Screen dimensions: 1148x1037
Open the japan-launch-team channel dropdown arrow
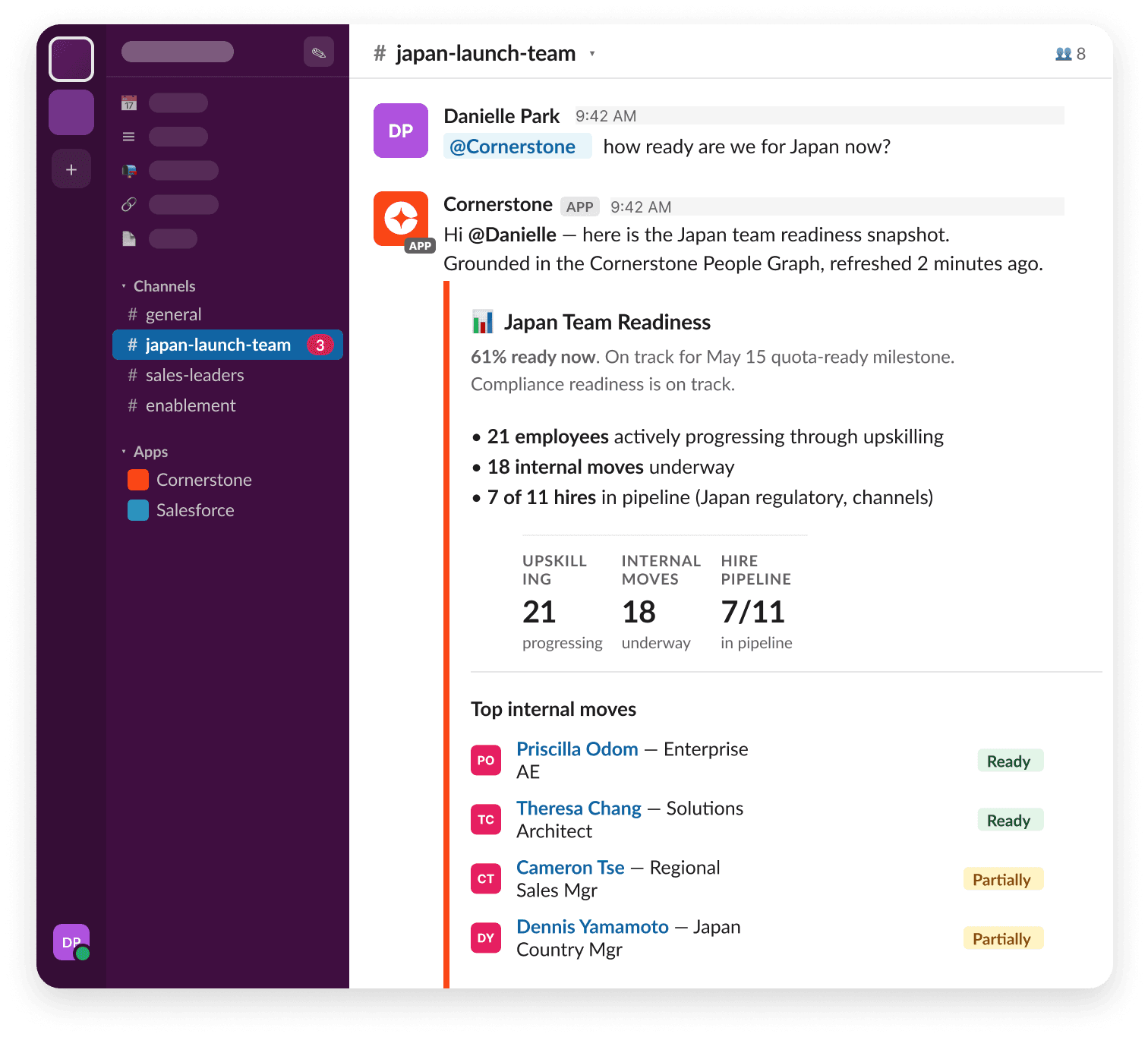[592, 54]
